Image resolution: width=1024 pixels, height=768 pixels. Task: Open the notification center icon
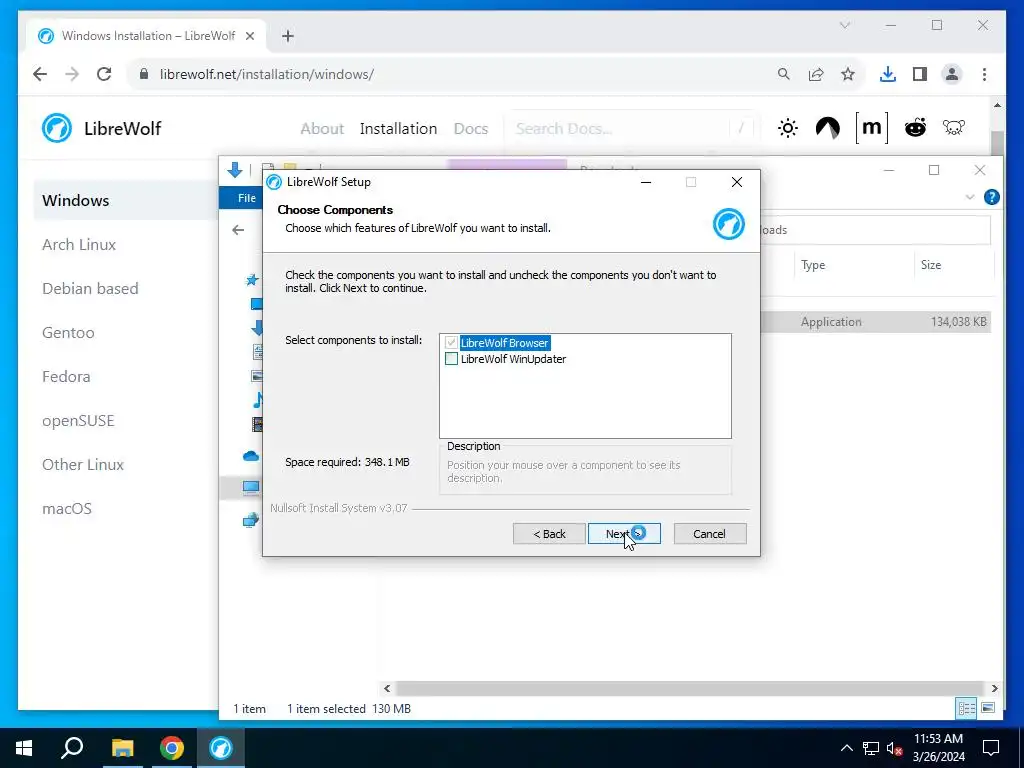pyautogui.click(x=991, y=748)
